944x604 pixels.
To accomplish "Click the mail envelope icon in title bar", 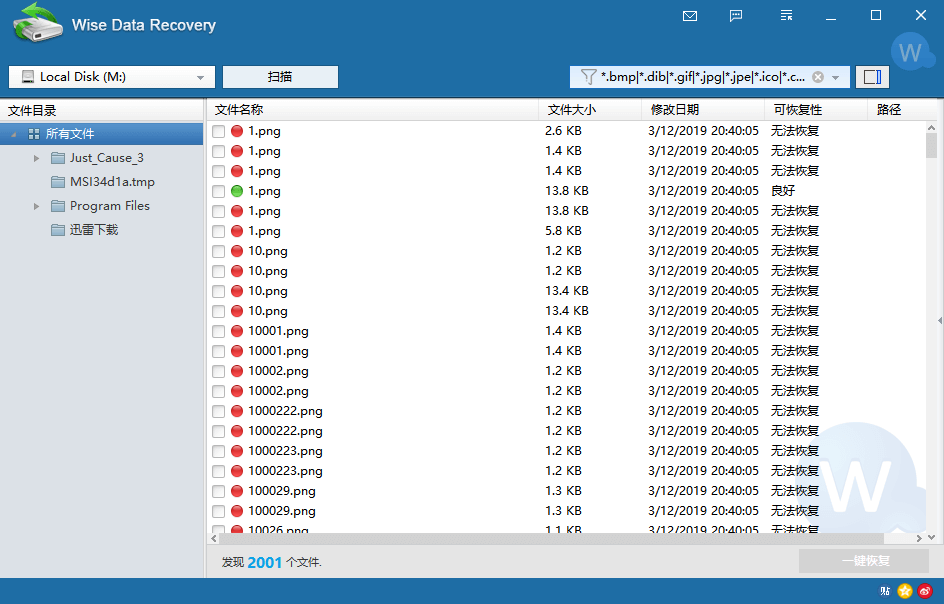I will coord(689,16).
